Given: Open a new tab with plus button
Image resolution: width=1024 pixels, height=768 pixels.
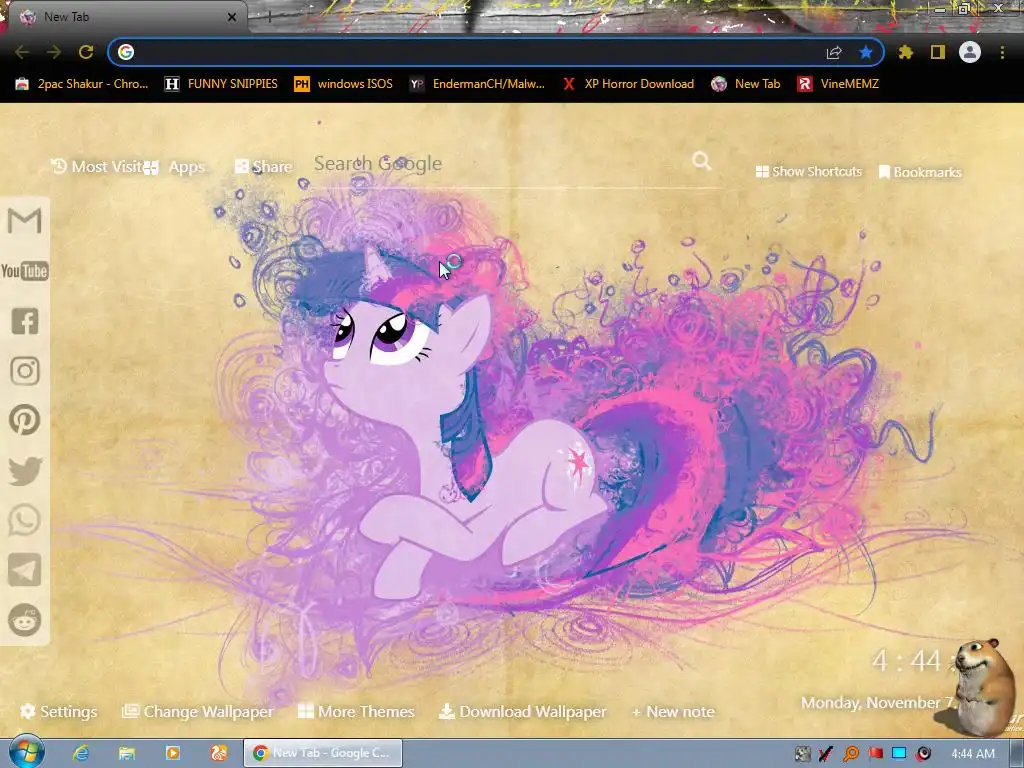Looking at the screenshot, I should coord(269,17).
